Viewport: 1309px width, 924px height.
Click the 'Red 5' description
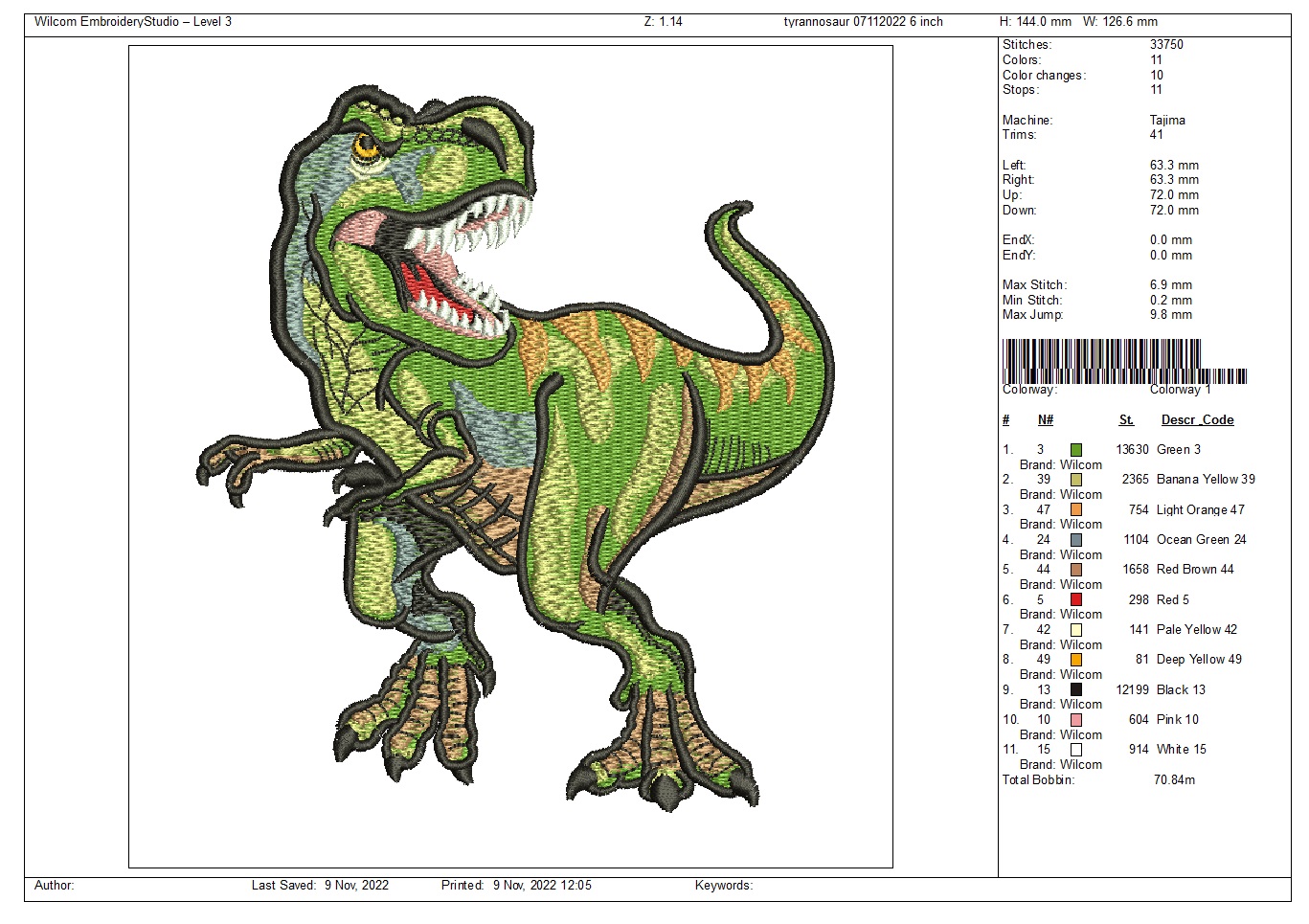(1173, 600)
